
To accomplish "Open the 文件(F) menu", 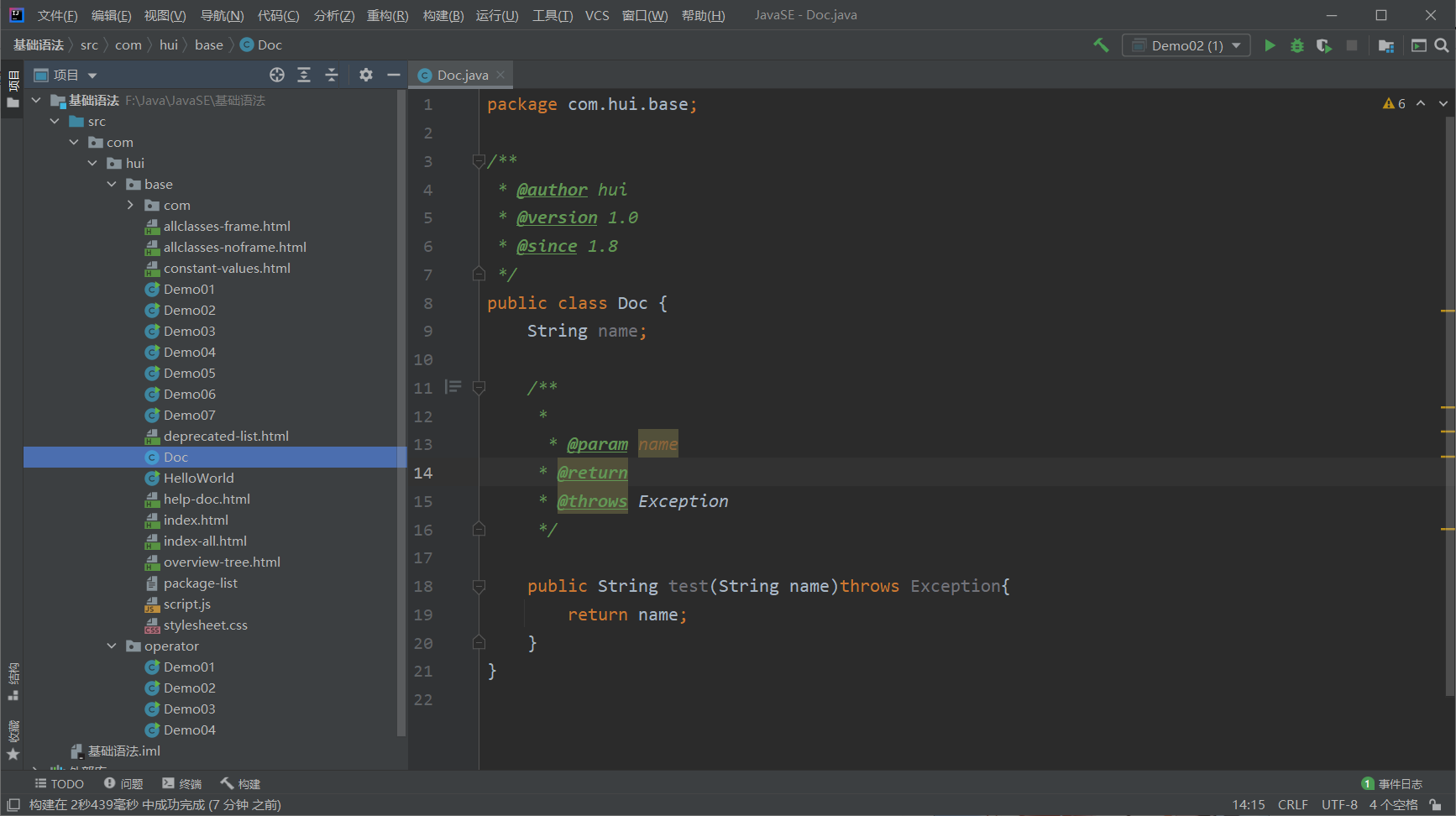I will (x=57, y=15).
